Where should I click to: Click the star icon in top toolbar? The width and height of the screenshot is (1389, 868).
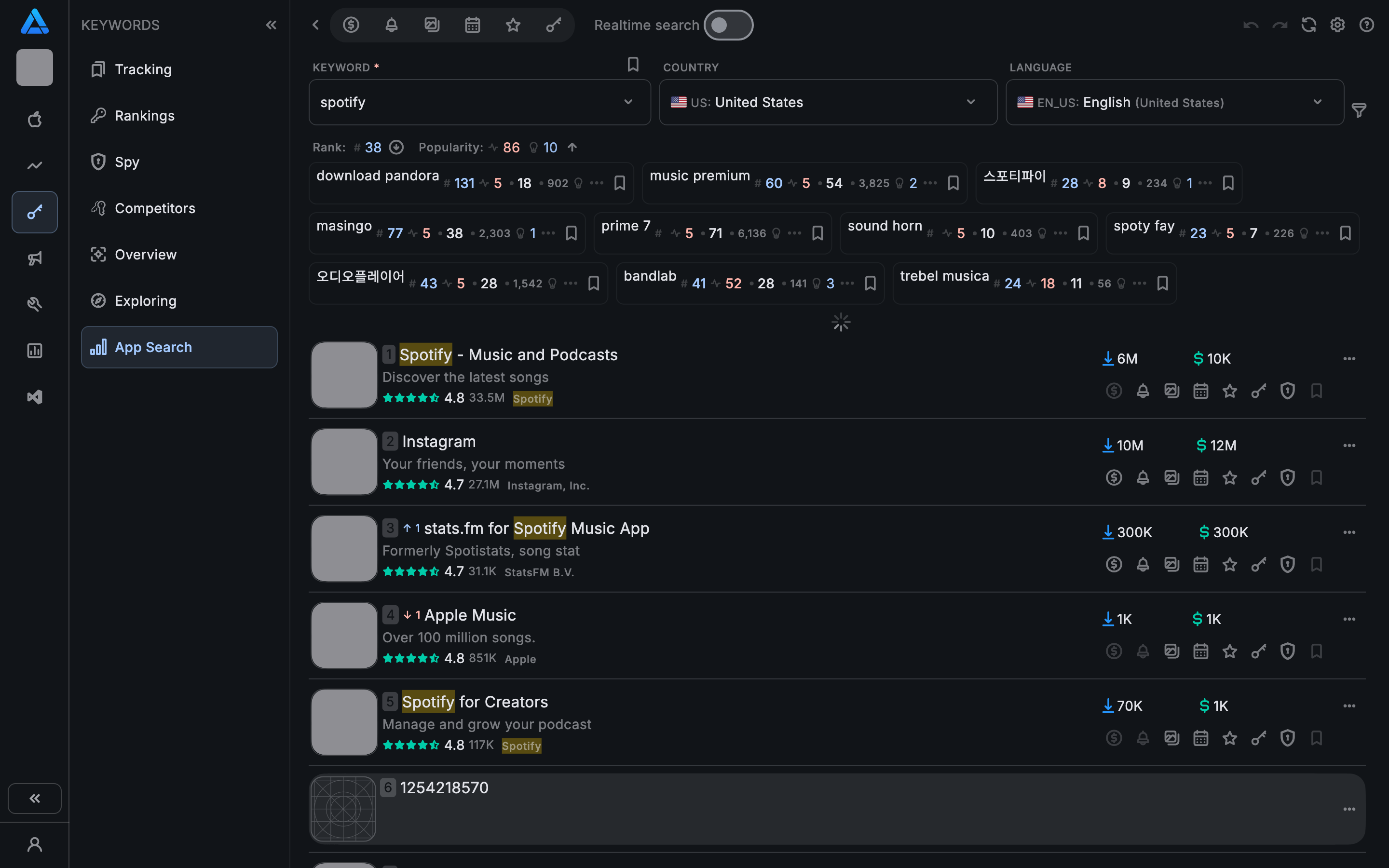pyautogui.click(x=513, y=25)
